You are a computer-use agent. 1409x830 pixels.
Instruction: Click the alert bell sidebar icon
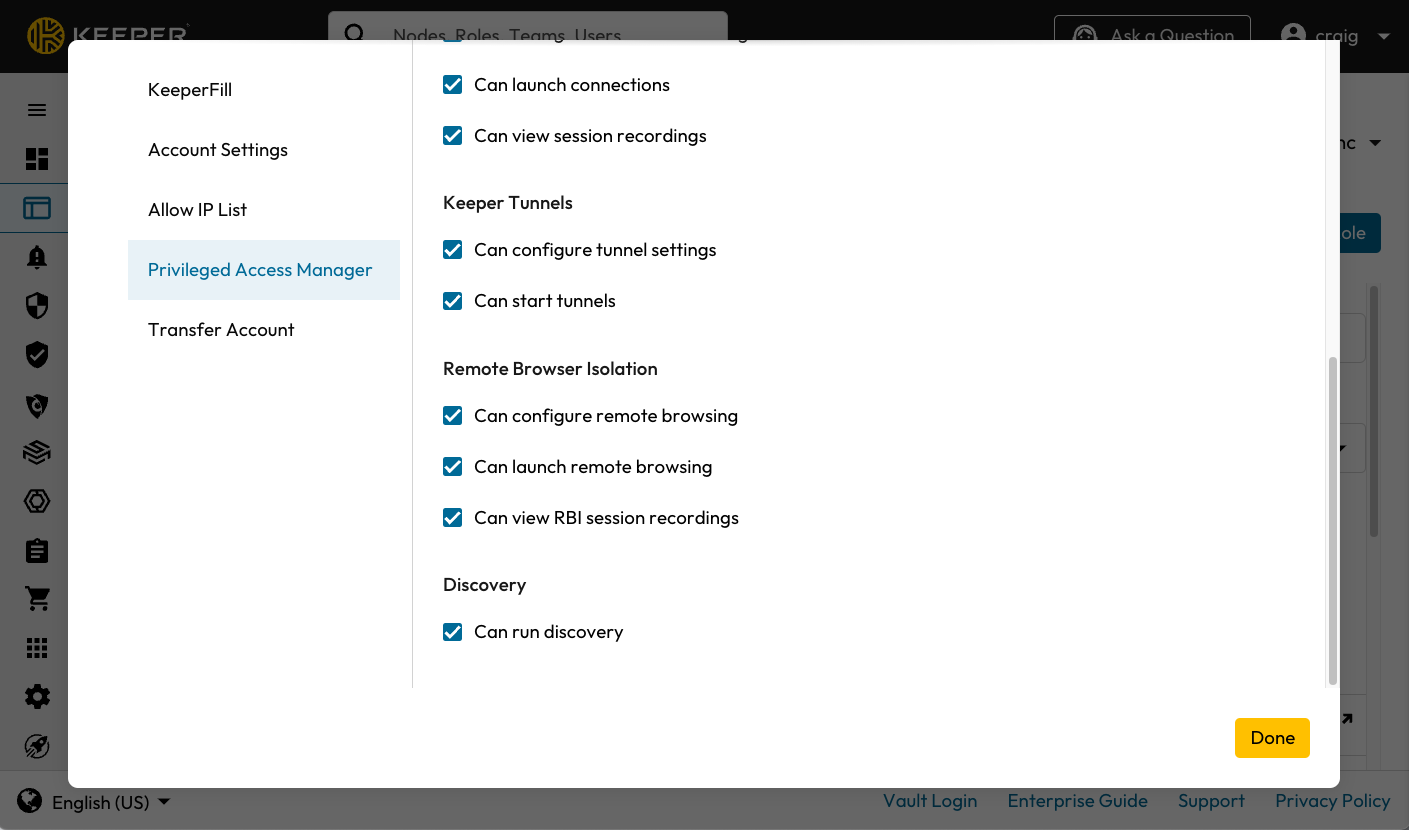37,257
